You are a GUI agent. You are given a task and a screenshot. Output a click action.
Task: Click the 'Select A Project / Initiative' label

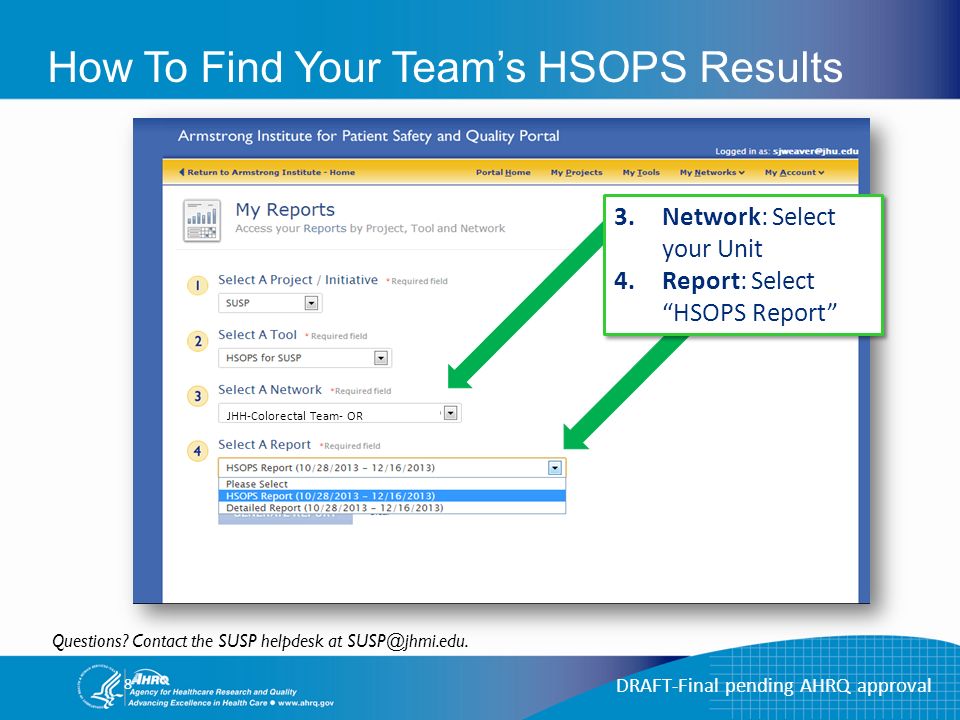pyautogui.click(x=298, y=280)
